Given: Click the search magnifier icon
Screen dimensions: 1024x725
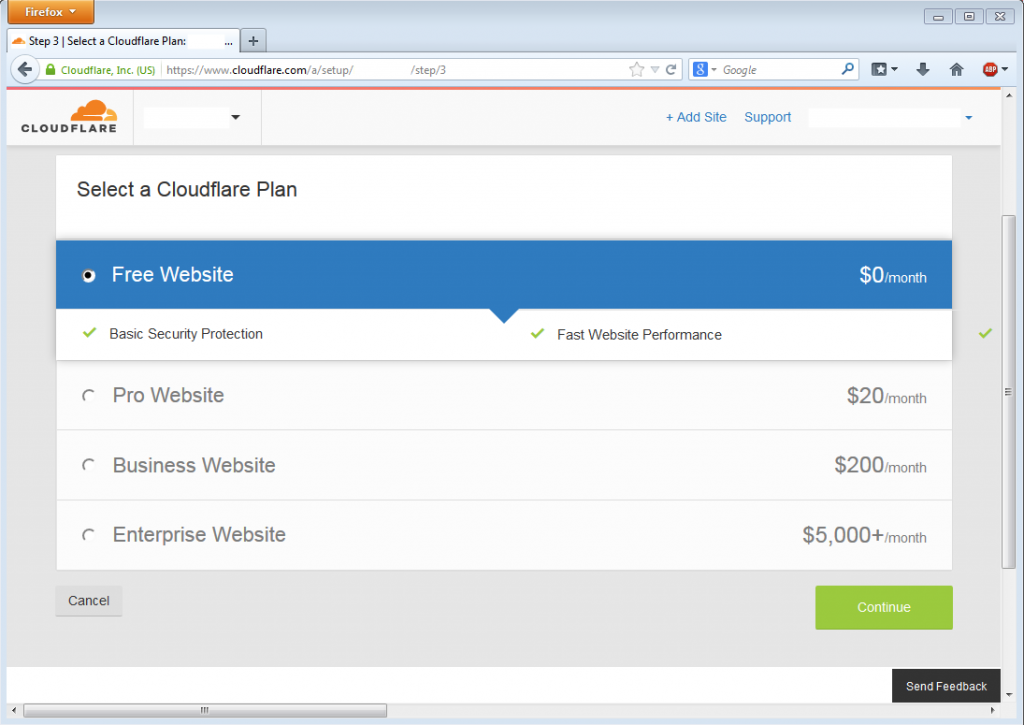Looking at the screenshot, I should 848,70.
